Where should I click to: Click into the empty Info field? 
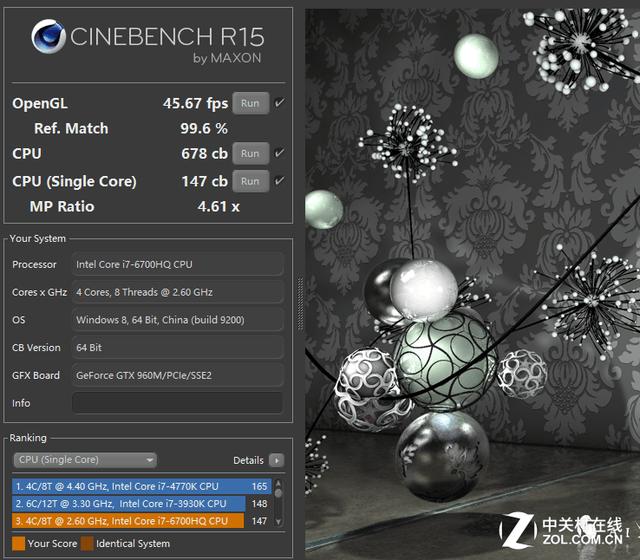[178, 403]
